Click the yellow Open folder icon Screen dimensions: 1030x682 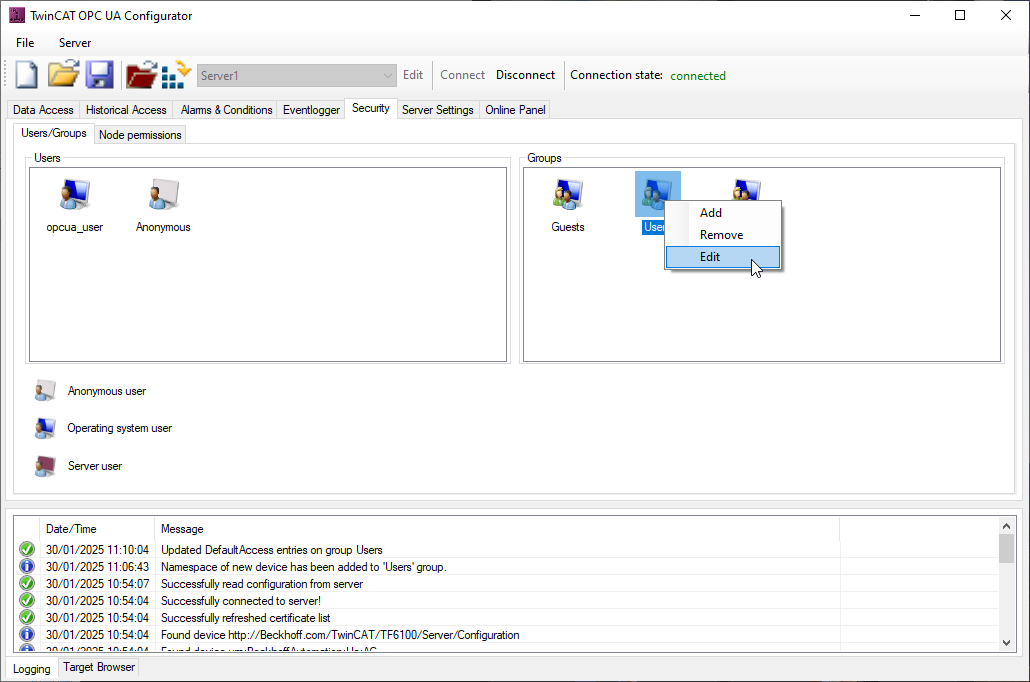63,75
